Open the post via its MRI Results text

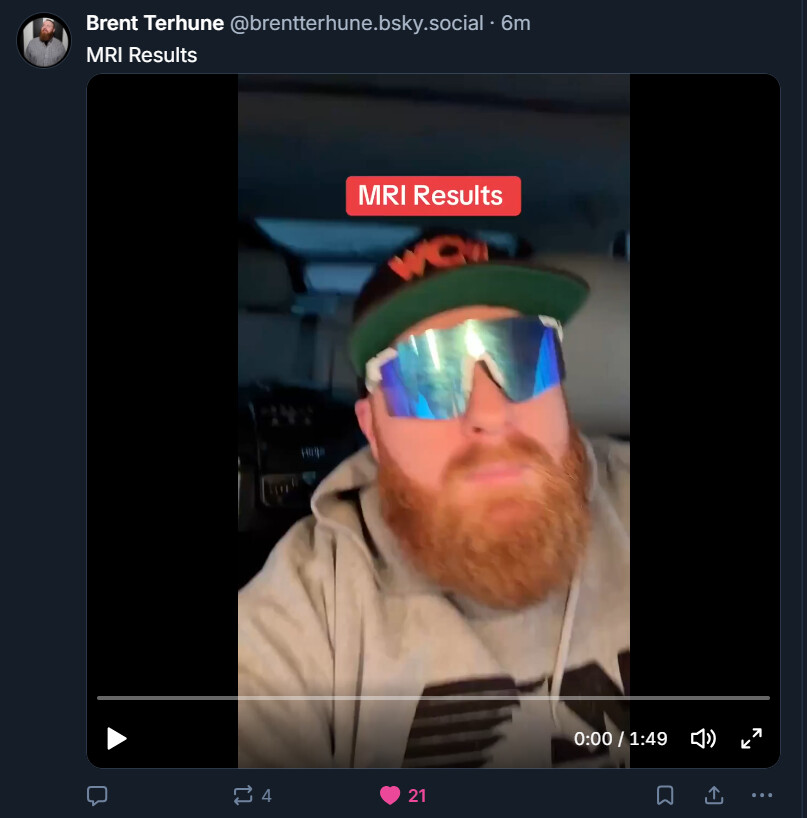pyautogui.click(x=142, y=55)
